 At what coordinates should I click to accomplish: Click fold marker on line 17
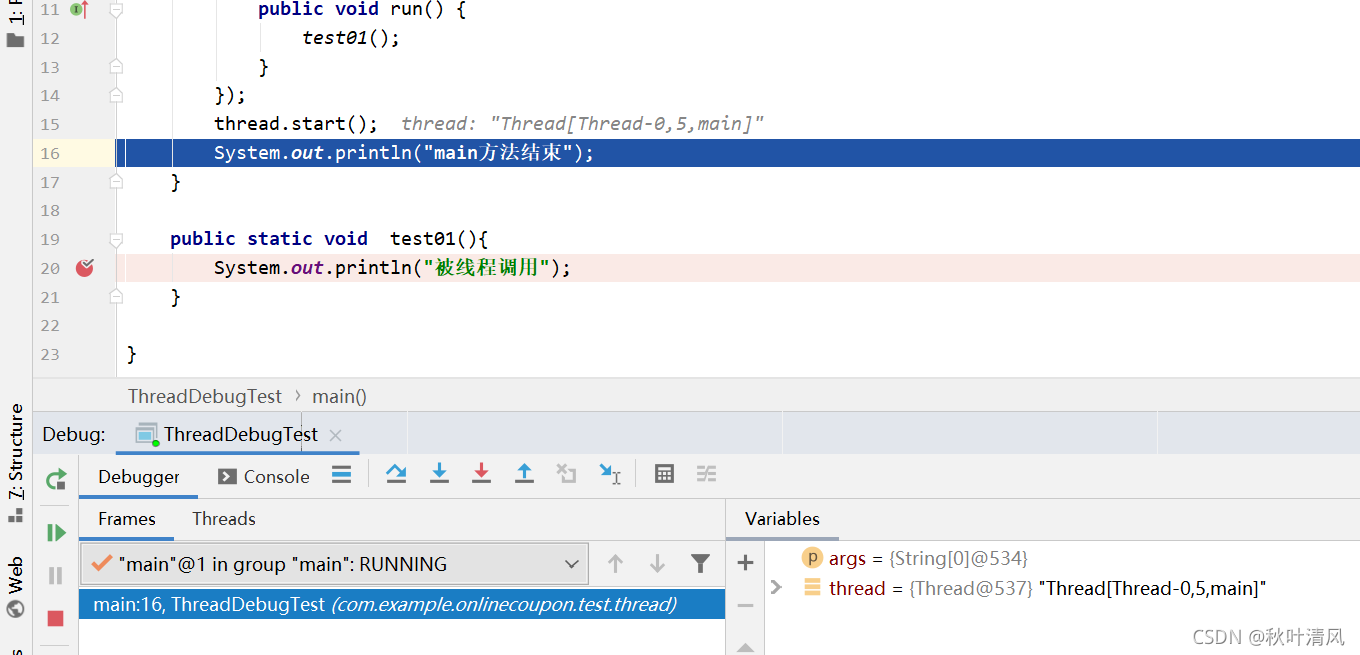pos(116,182)
